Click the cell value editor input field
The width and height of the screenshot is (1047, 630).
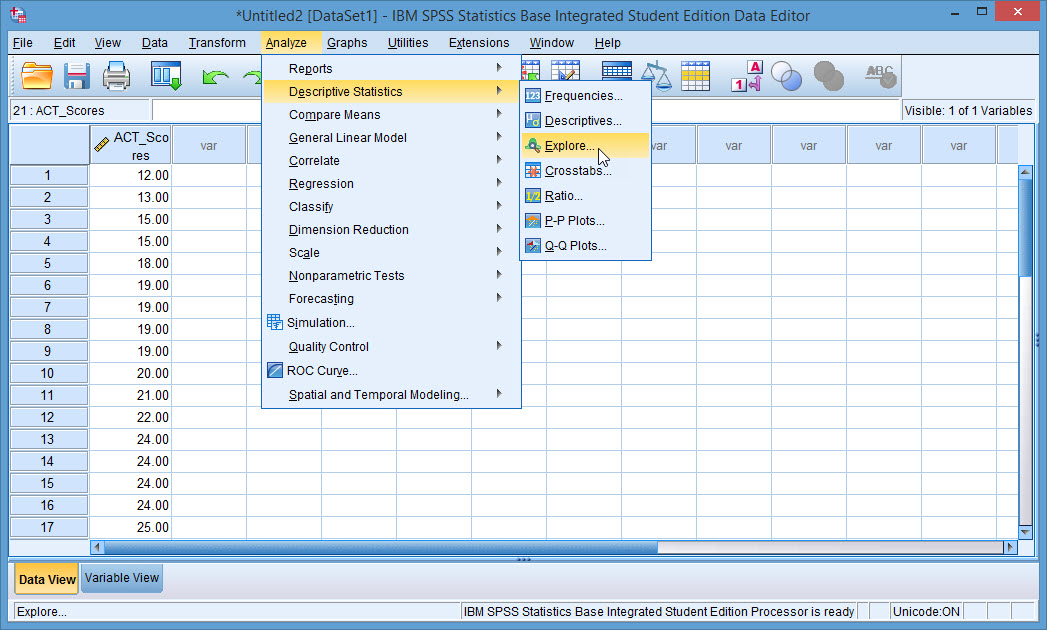point(526,110)
